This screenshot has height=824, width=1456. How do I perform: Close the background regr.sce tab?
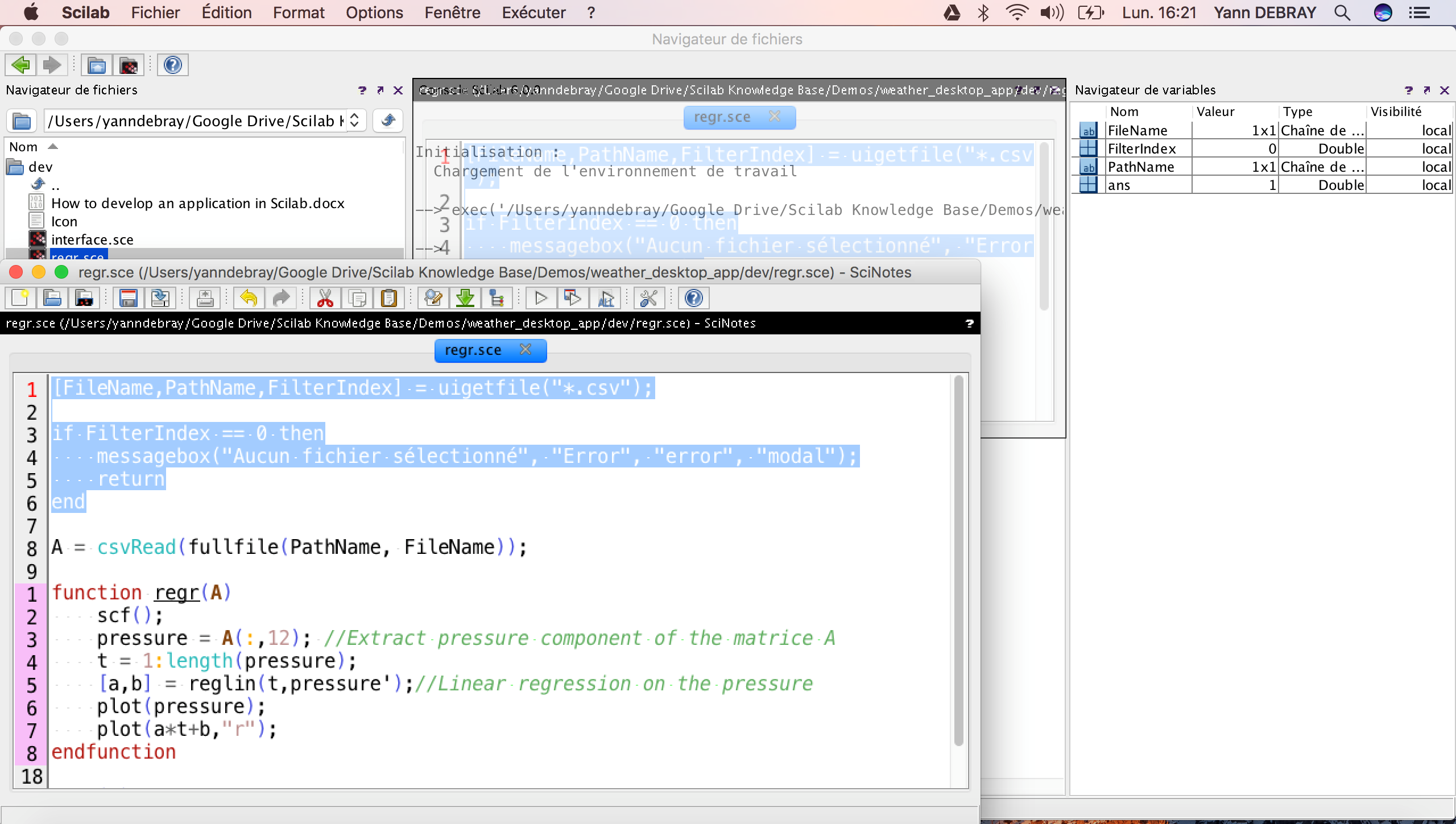pyautogui.click(x=774, y=116)
